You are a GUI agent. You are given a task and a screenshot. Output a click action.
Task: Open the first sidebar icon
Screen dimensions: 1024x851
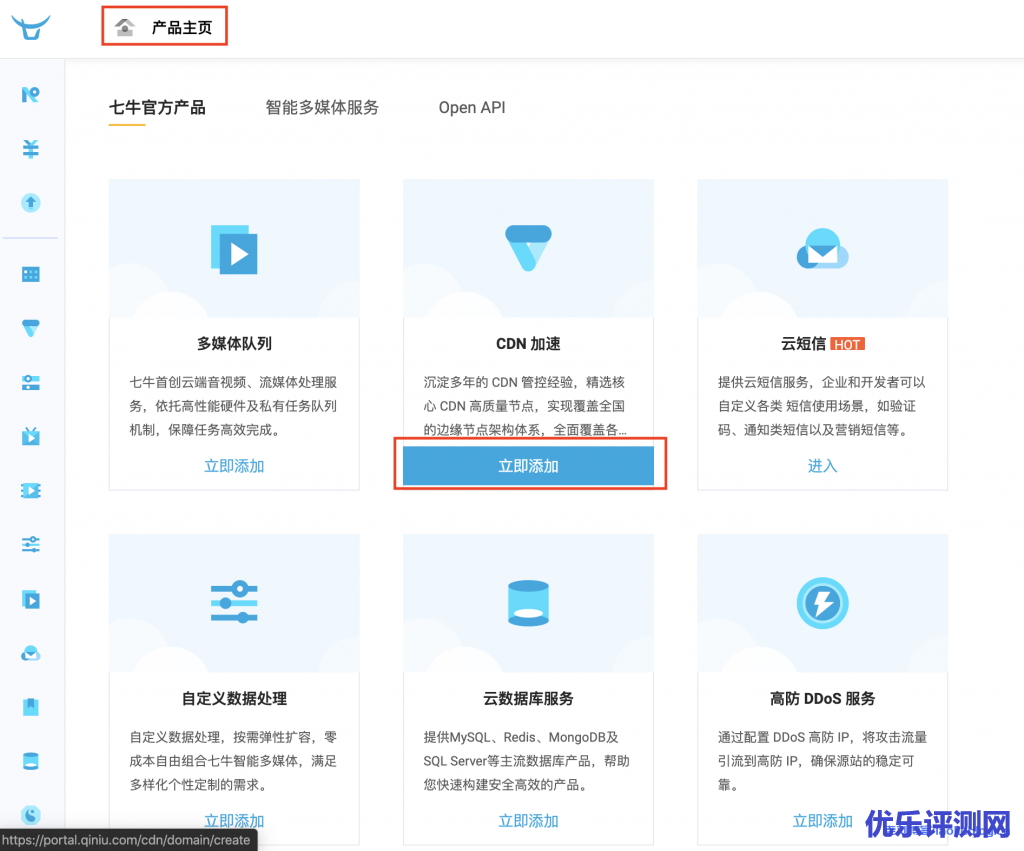pos(31,95)
